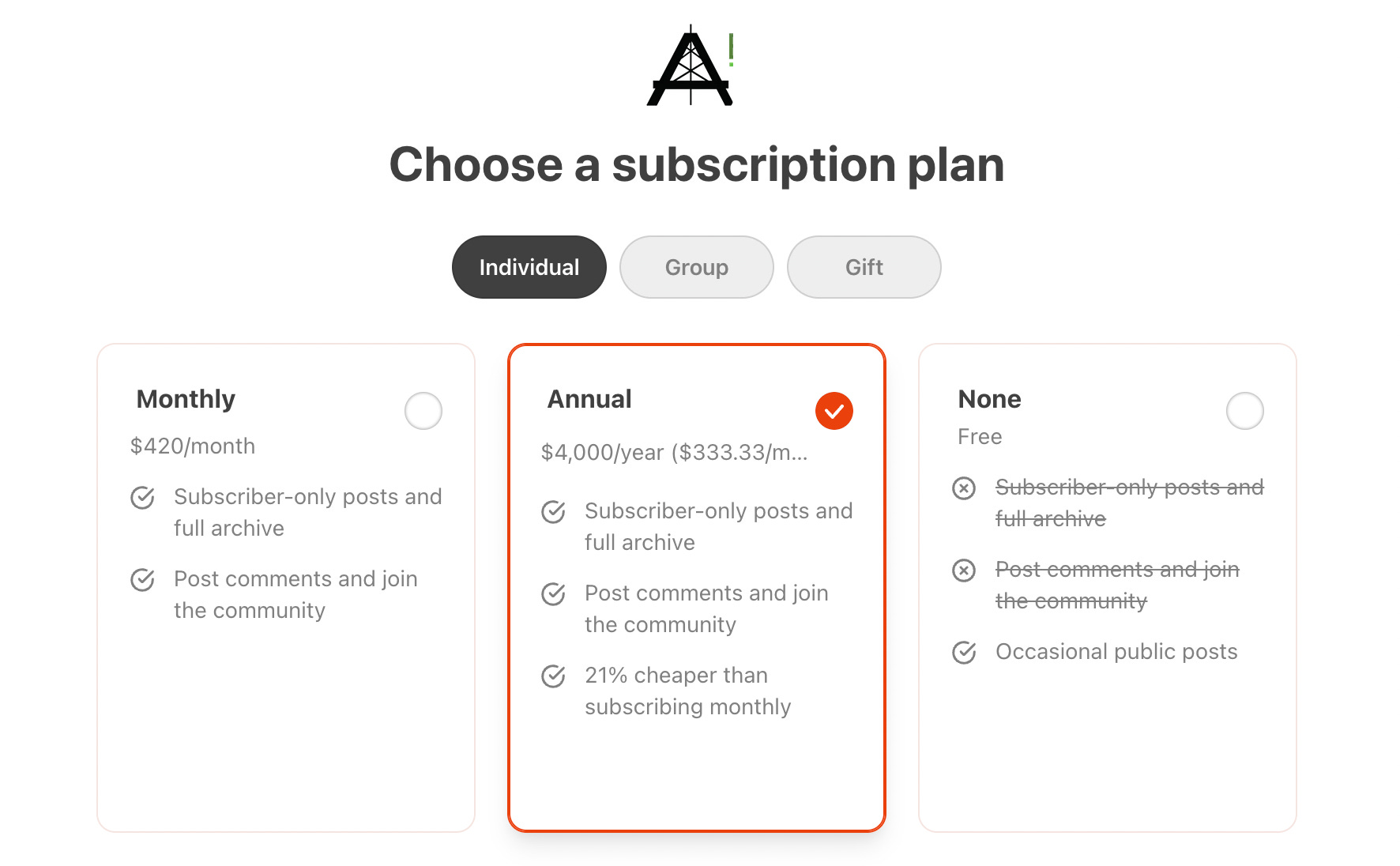Switch to the Gift tab

[x=864, y=267]
